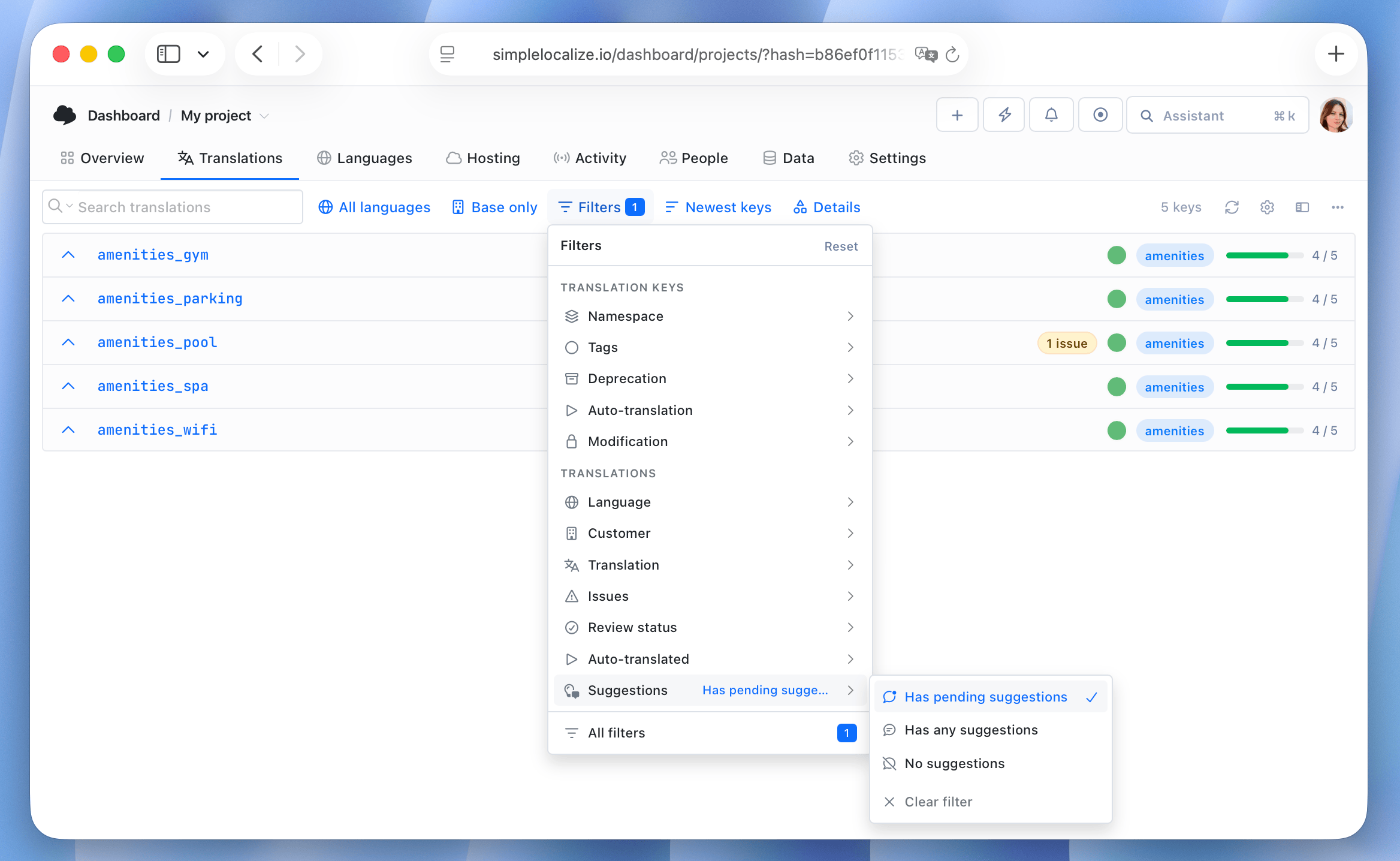The height and width of the screenshot is (861, 1400).
Task: Click the amenities_gym progress bar
Action: point(1265,255)
